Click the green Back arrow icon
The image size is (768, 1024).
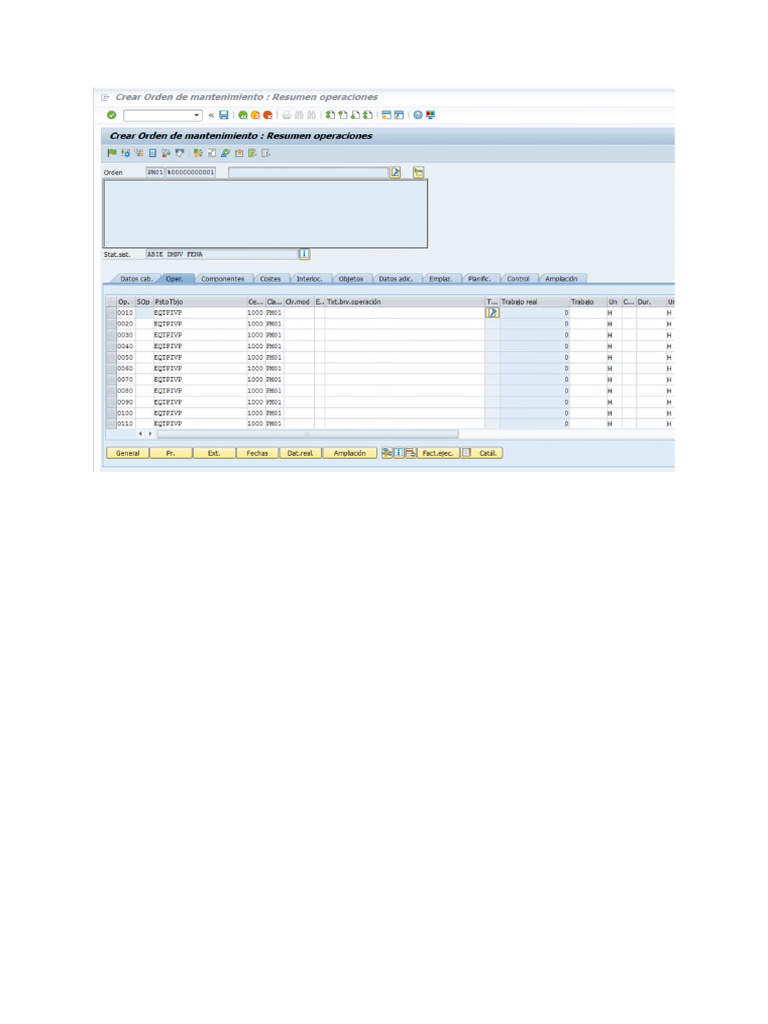click(243, 115)
